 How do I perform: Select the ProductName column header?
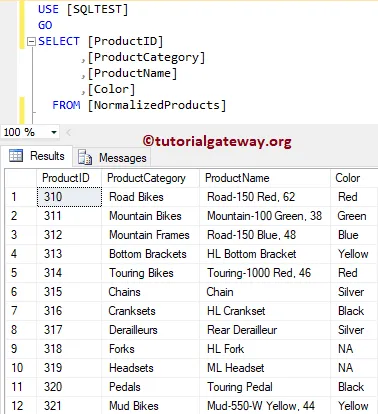coord(265,178)
